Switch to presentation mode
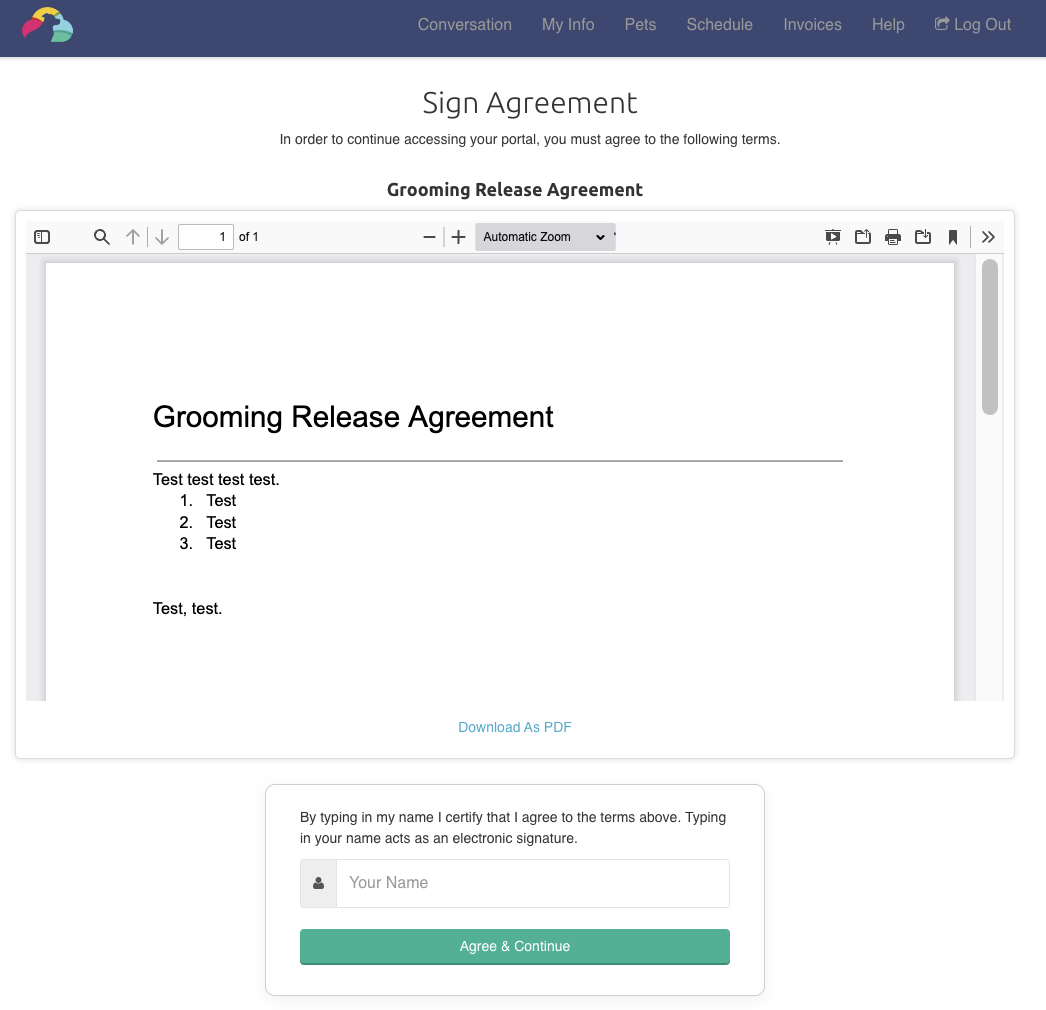The width and height of the screenshot is (1046, 1010). click(x=833, y=237)
